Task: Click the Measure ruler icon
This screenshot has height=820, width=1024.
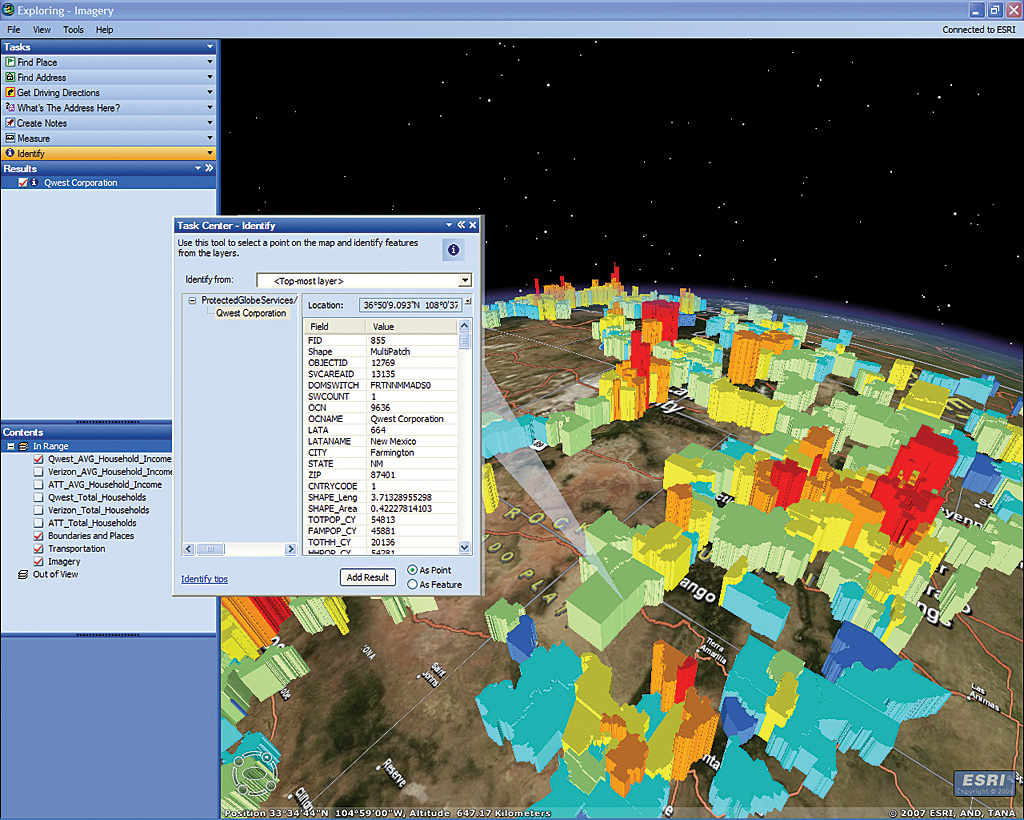Action: tap(10, 138)
